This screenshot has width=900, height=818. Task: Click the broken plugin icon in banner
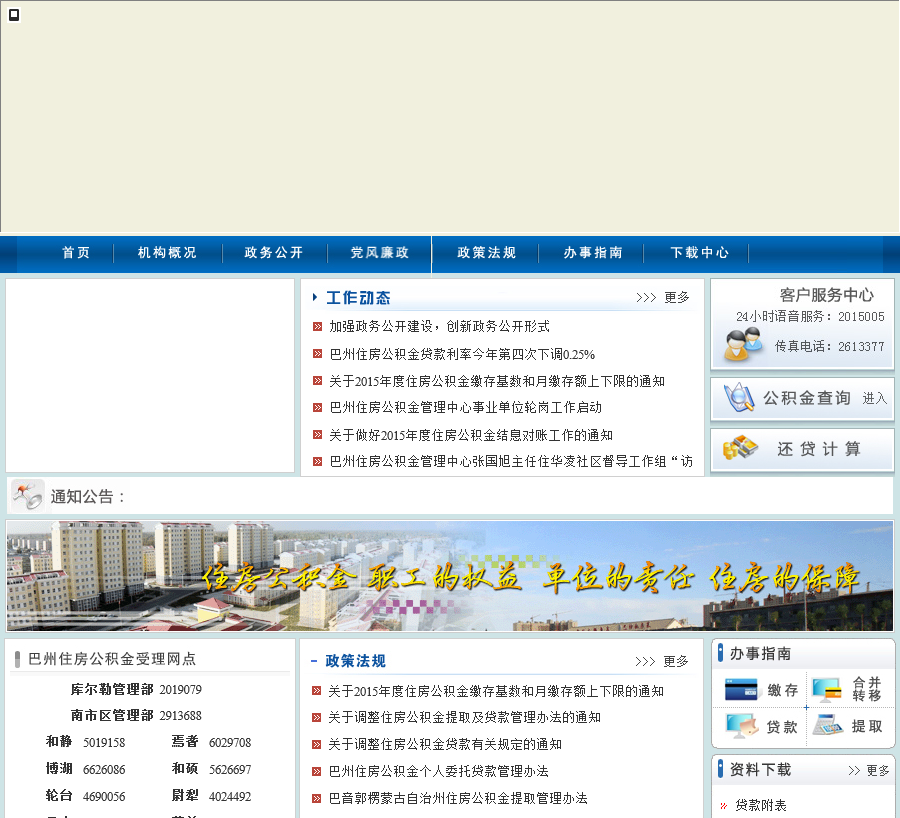(x=14, y=15)
